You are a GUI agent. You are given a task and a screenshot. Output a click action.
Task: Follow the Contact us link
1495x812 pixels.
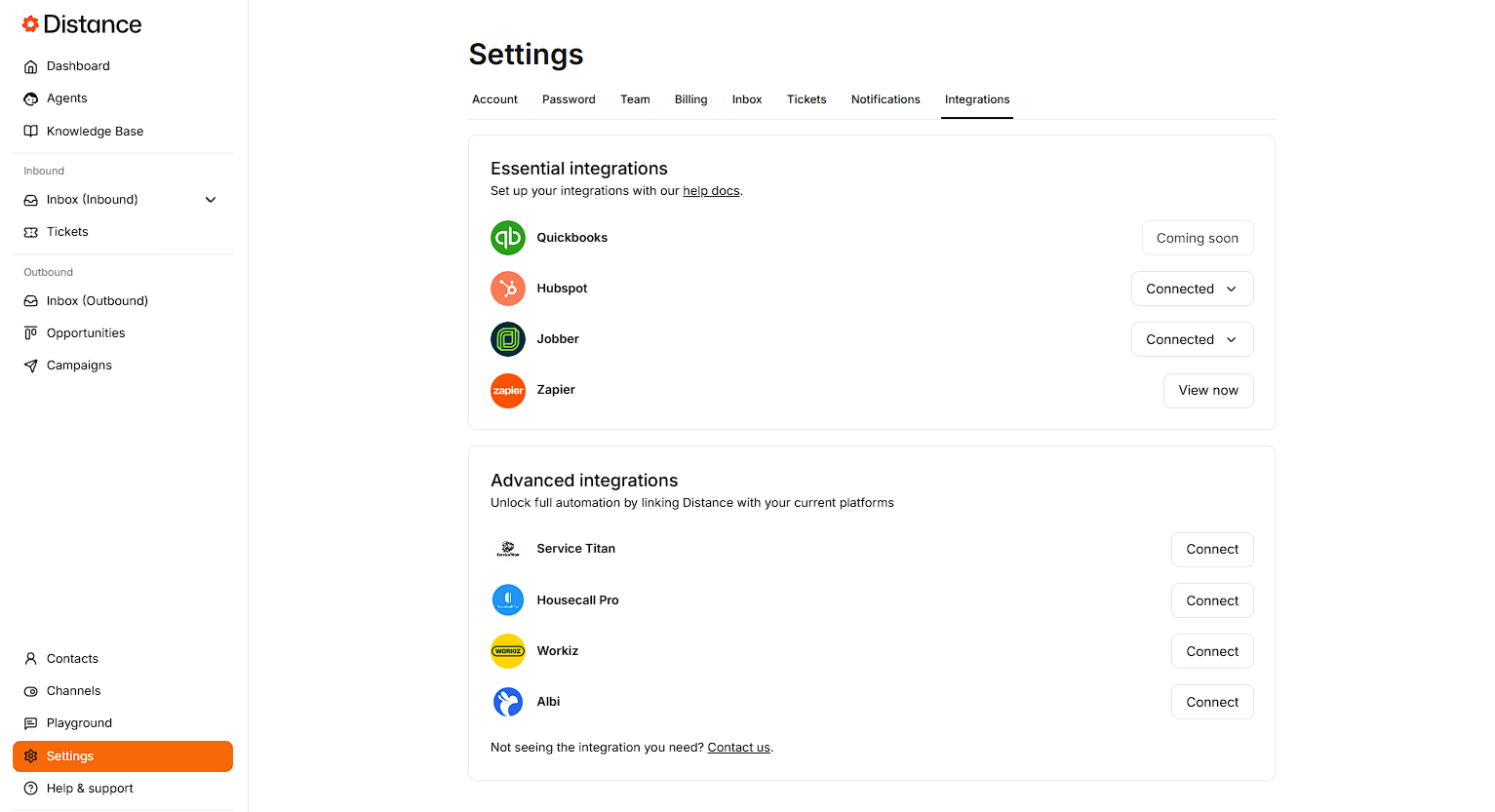click(x=738, y=748)
